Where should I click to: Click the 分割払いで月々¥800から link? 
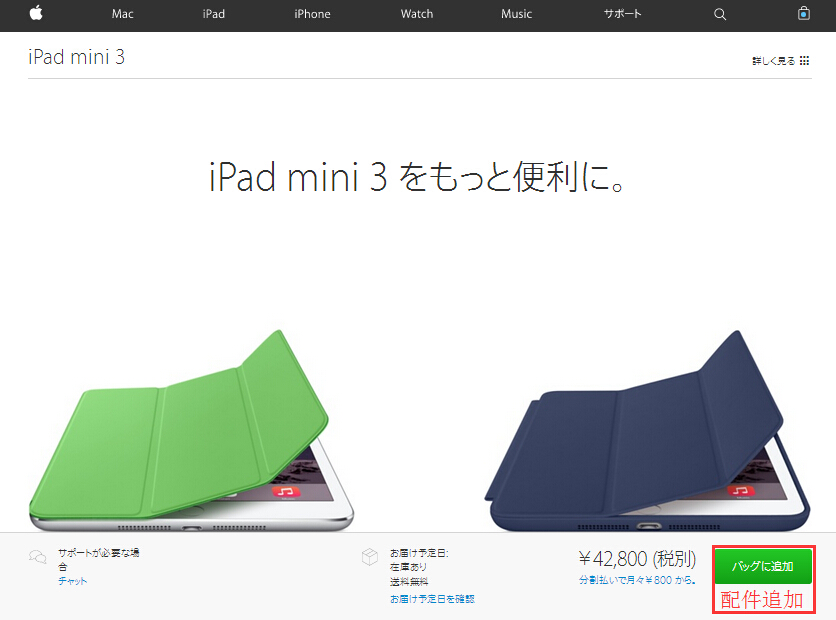point(637,580)
